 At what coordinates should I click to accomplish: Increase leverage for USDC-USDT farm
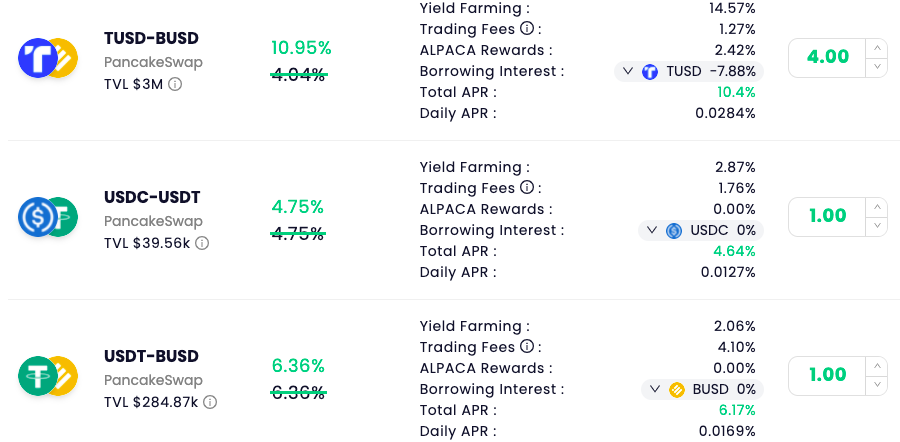tap(876, 207)
